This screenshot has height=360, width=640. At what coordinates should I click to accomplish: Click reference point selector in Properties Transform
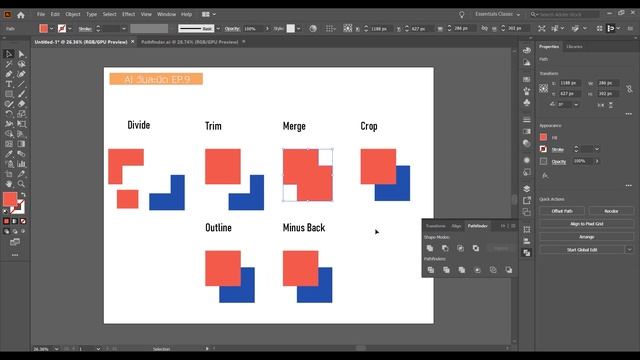pos(544,88)
